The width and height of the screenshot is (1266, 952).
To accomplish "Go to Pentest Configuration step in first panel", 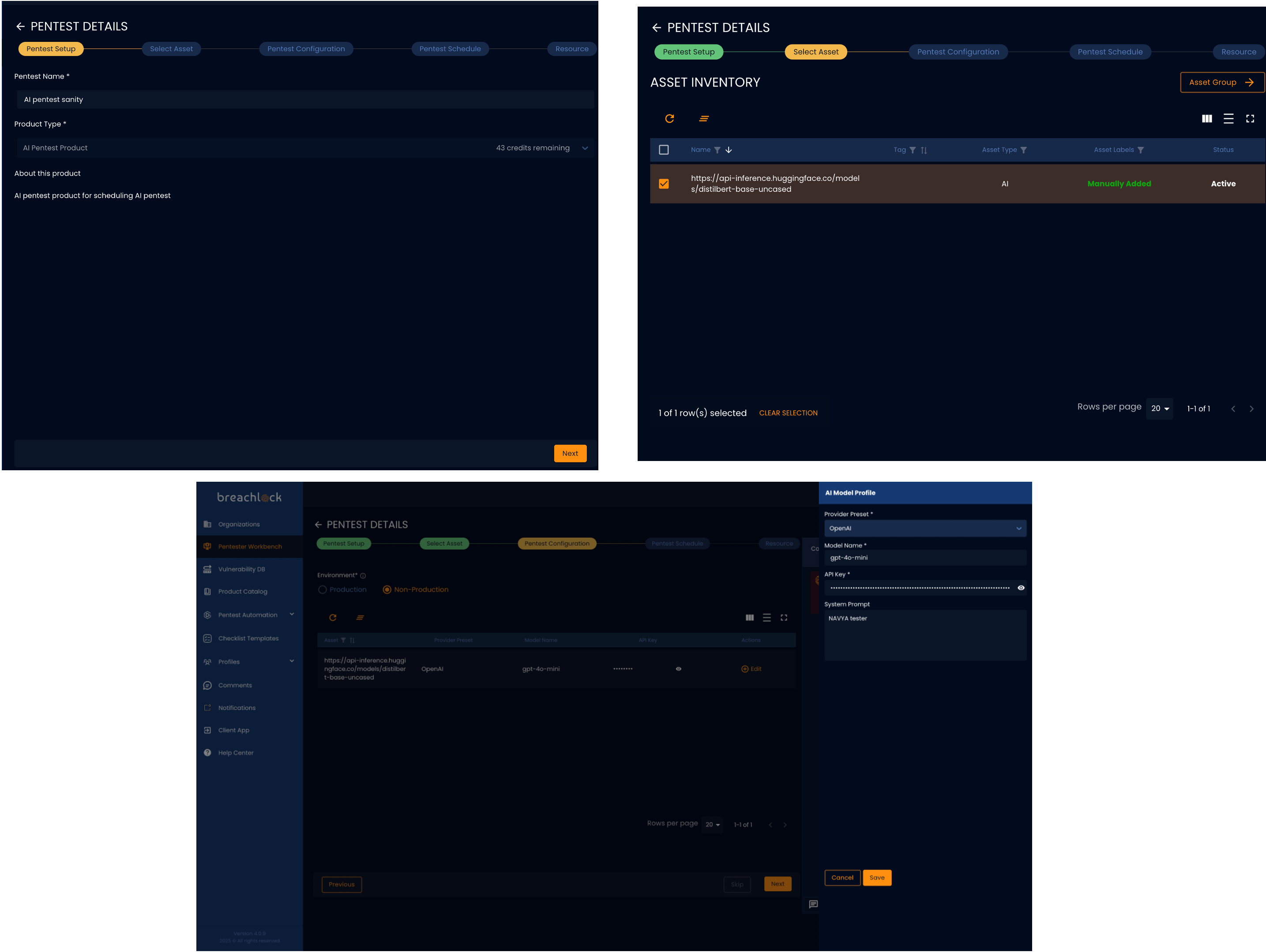I will (x=306, y=49).
